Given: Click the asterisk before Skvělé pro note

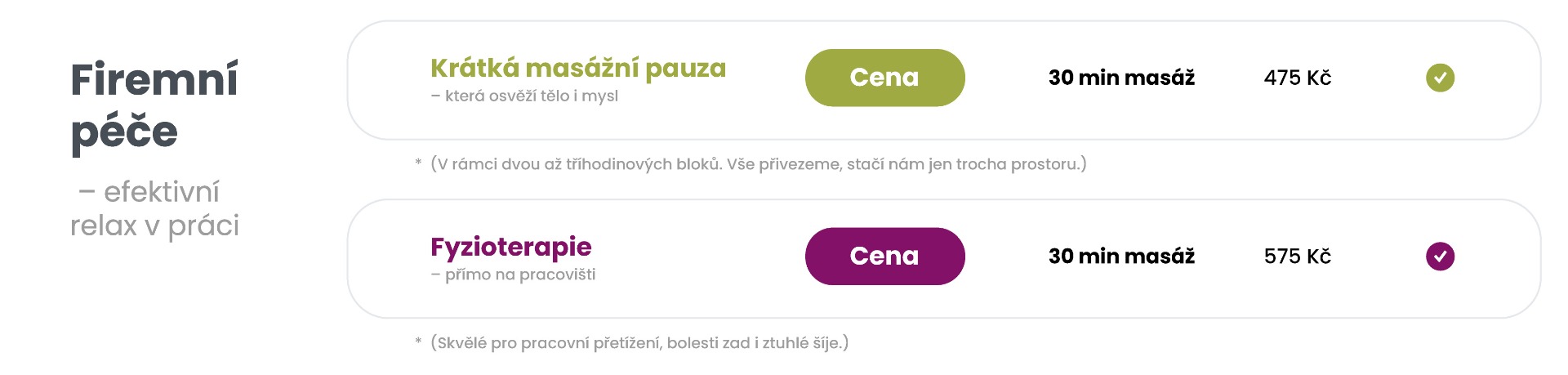Looking at the screenshot, I should point(418,342).
